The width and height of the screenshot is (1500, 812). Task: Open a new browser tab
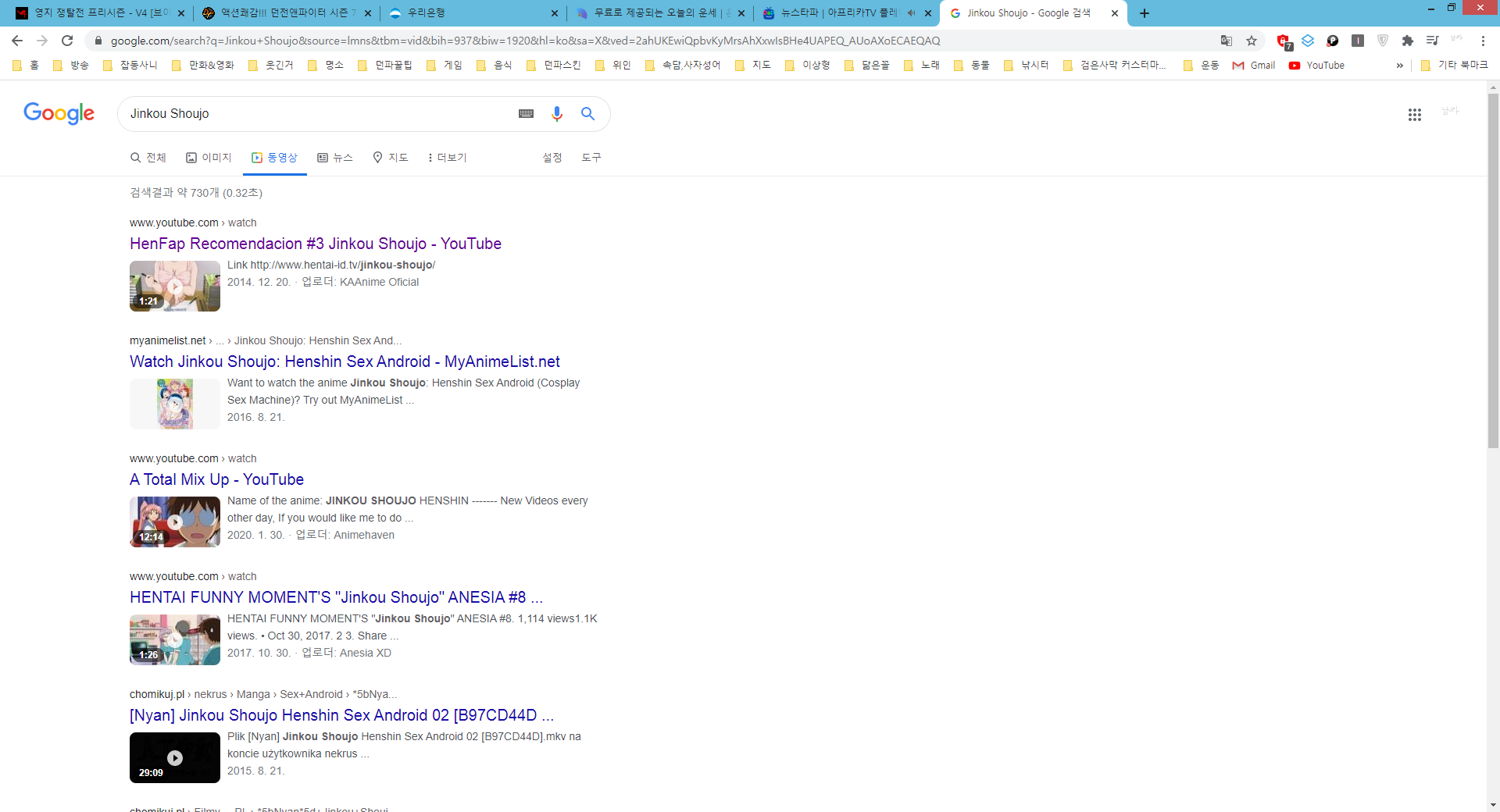pyautogui.click(x=1145, y=13)
